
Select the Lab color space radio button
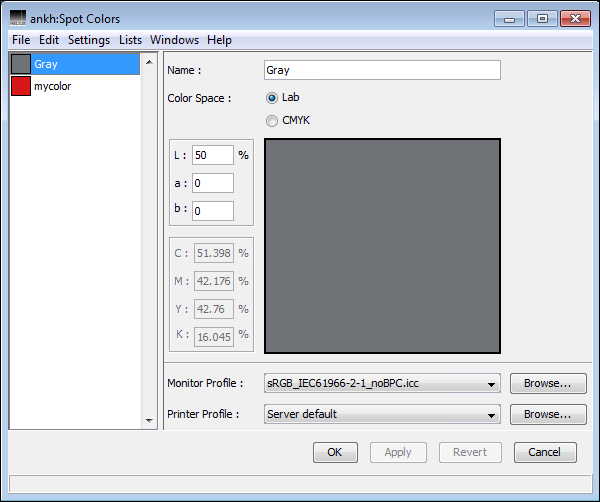point(272,98)
